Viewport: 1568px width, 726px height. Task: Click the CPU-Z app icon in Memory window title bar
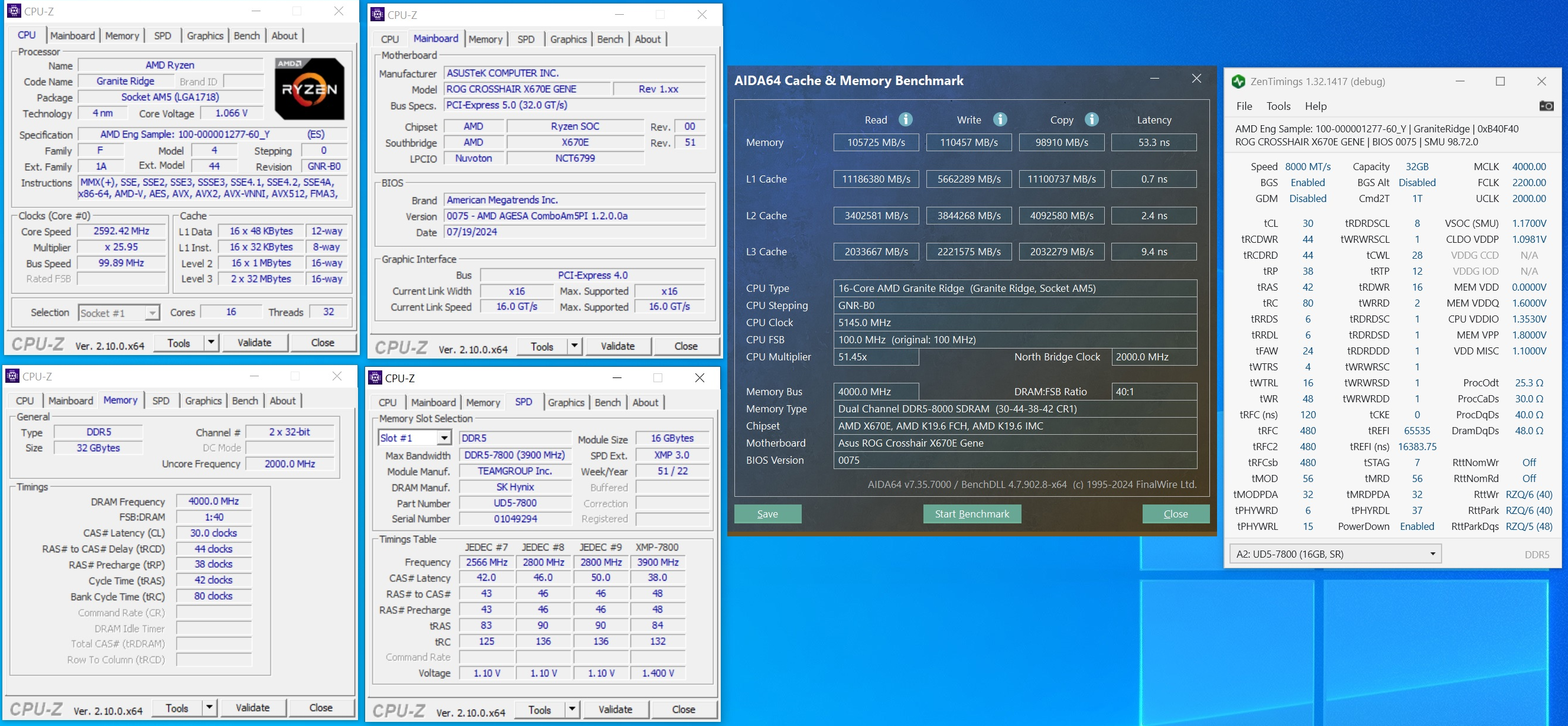(13, 376)
